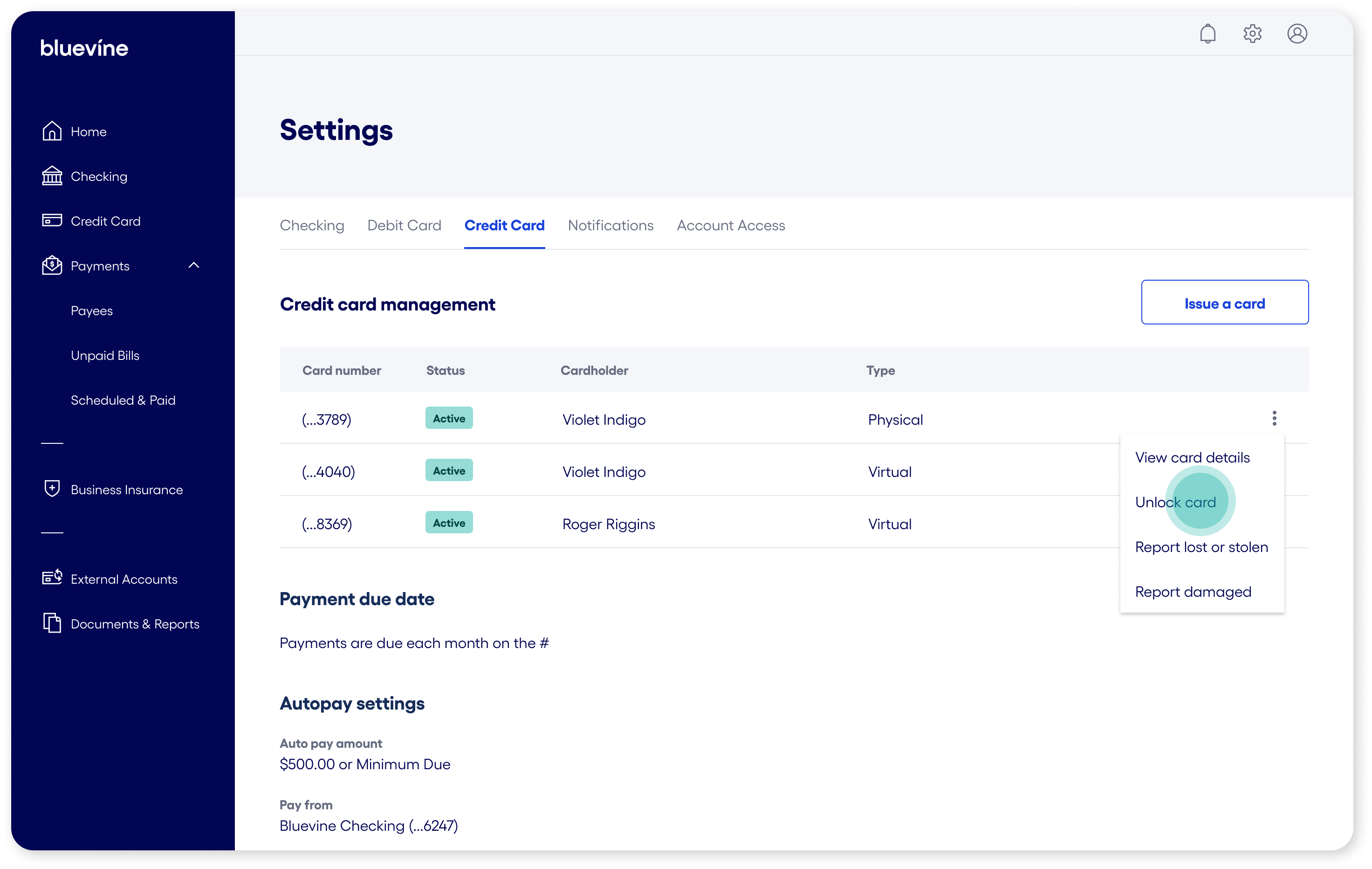
Task: Switch to the Debit Card tab
Action: coord(404,226)
